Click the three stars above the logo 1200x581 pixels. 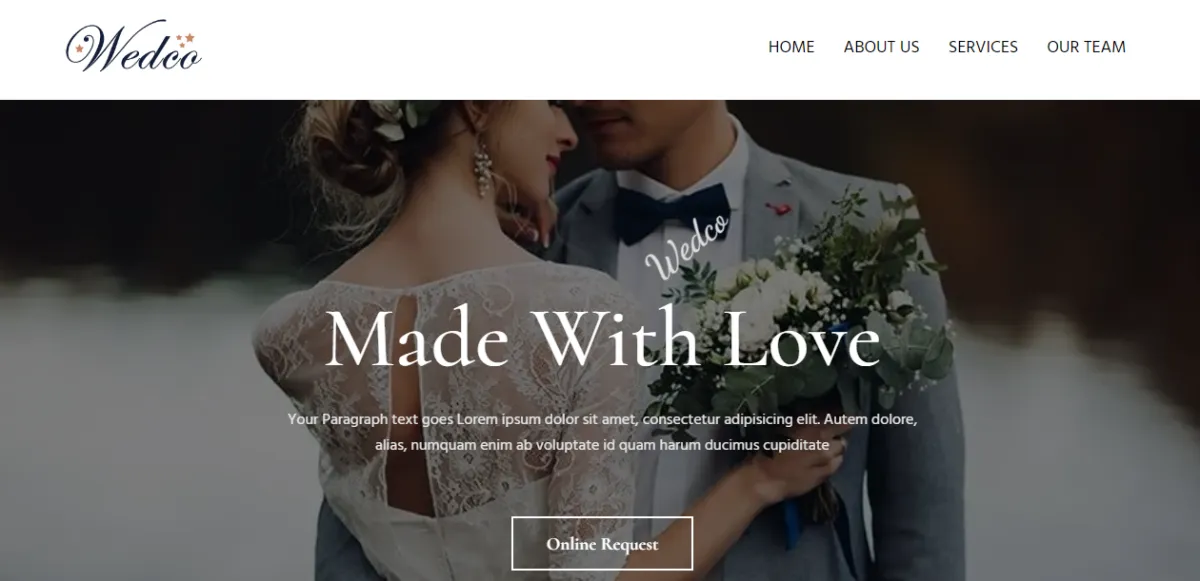(183, 40)
